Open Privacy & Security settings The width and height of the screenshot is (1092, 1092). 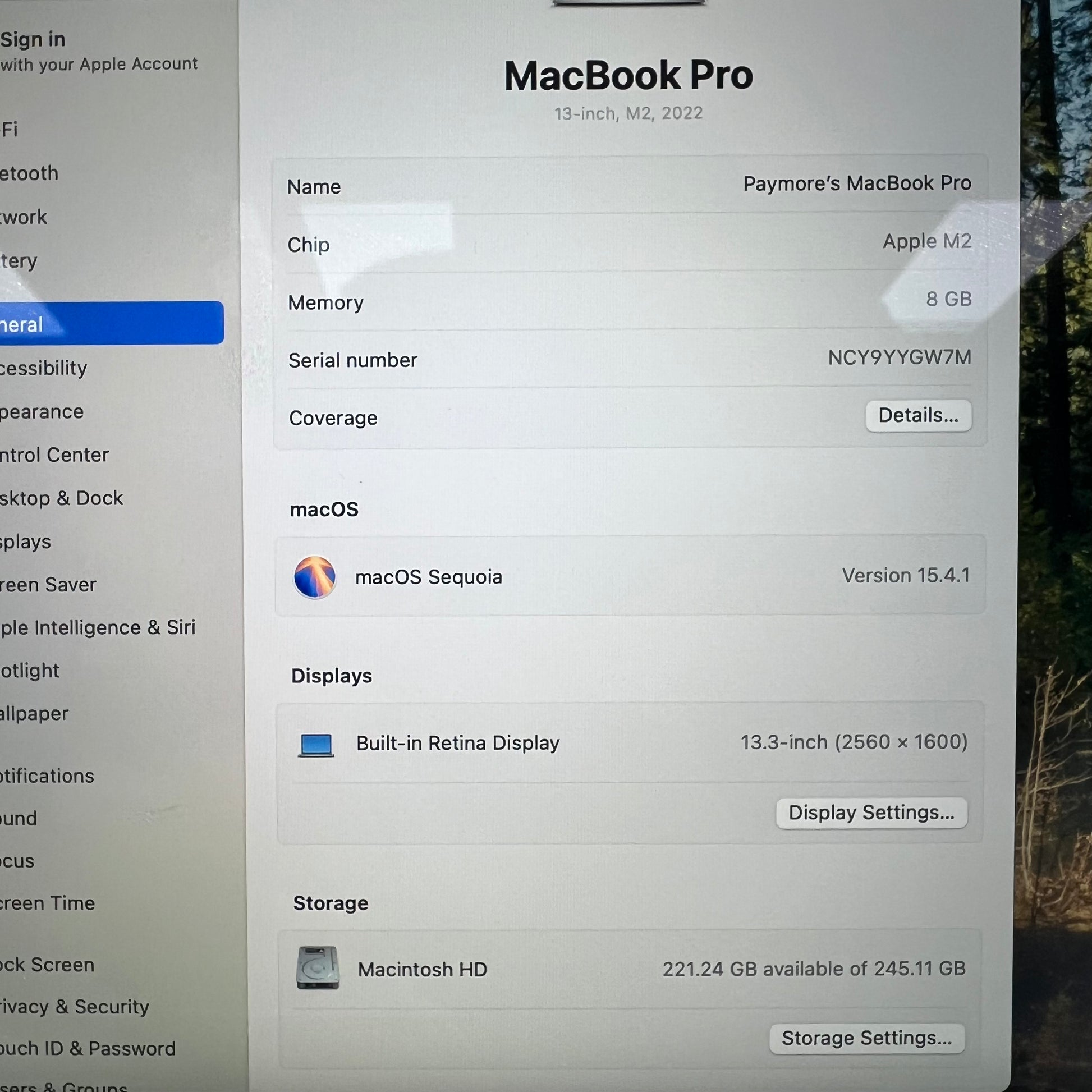point(75,1007)
